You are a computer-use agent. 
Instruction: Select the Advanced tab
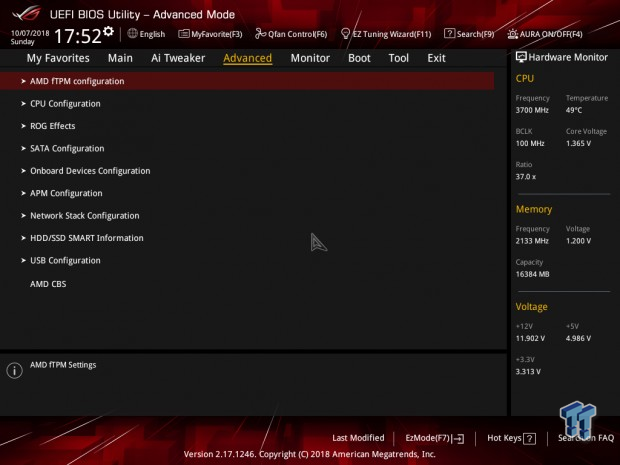tap(248, 58)
